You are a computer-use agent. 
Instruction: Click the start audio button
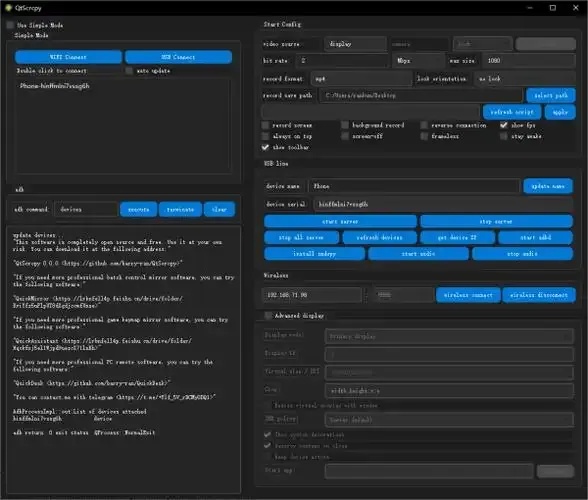[x=418, y=254]
